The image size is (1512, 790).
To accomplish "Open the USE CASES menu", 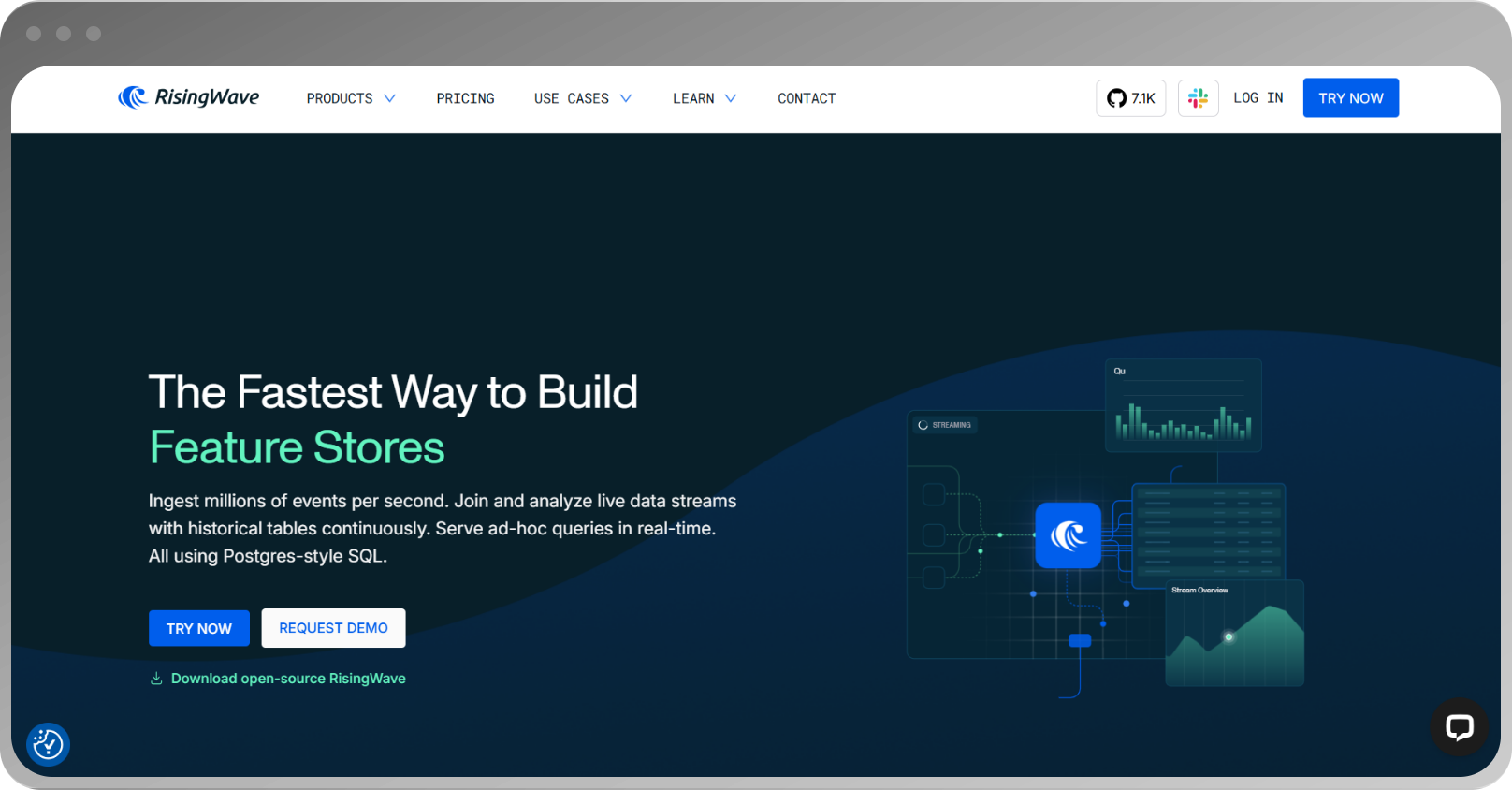I will (x=572, y=98).
